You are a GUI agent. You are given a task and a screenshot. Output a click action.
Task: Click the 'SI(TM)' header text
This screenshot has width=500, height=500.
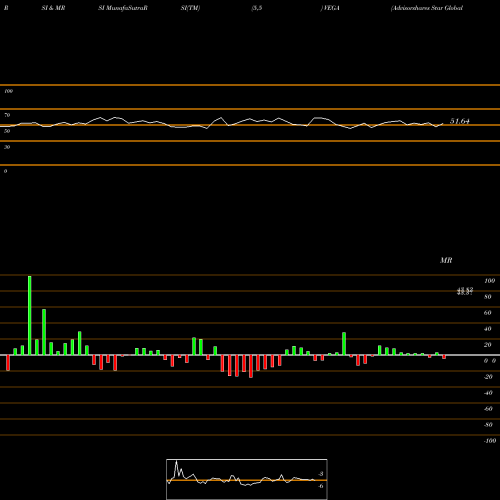pyautogui.click(x=190, y=8)
